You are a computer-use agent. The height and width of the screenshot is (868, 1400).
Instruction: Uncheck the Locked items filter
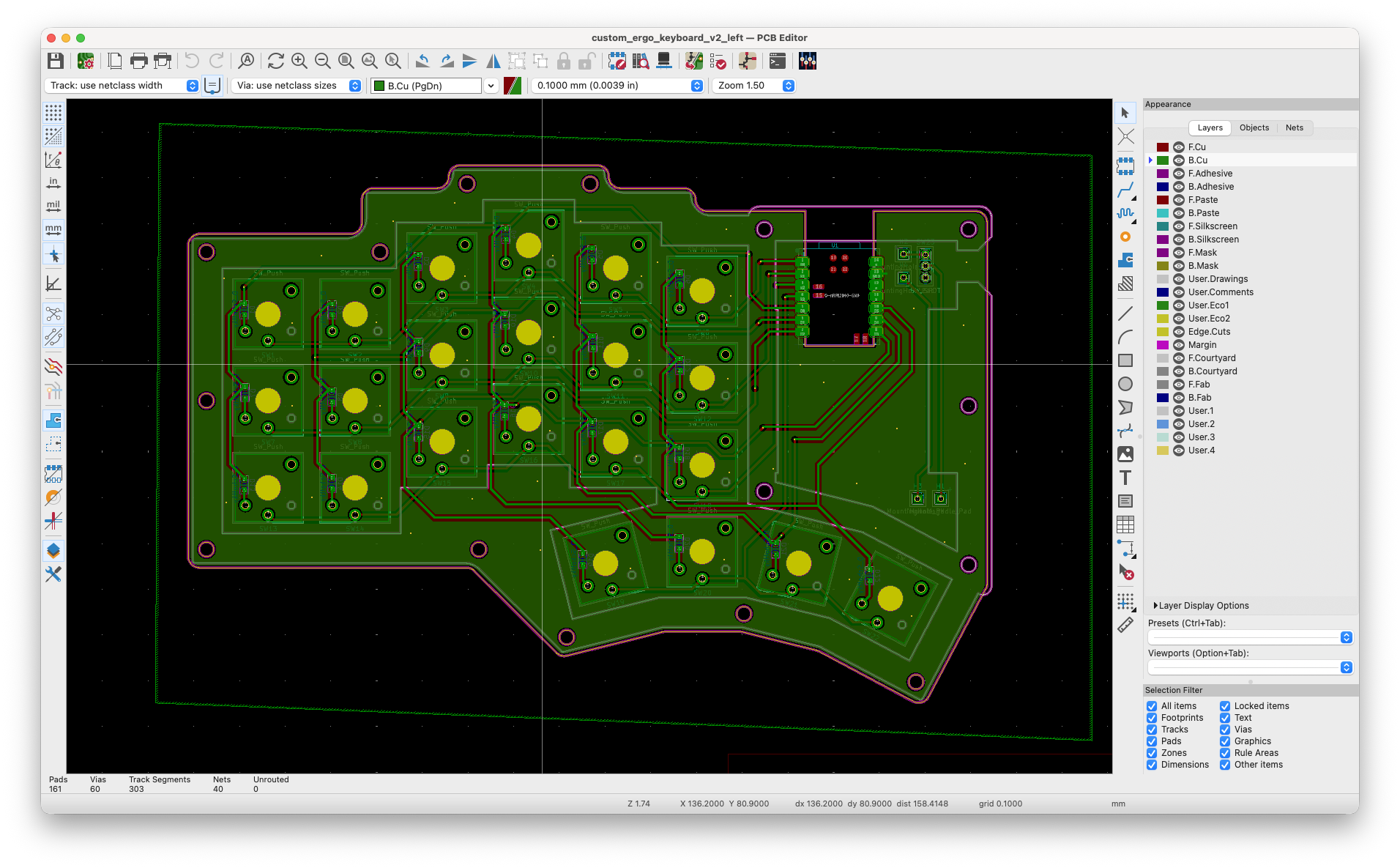1225,706
